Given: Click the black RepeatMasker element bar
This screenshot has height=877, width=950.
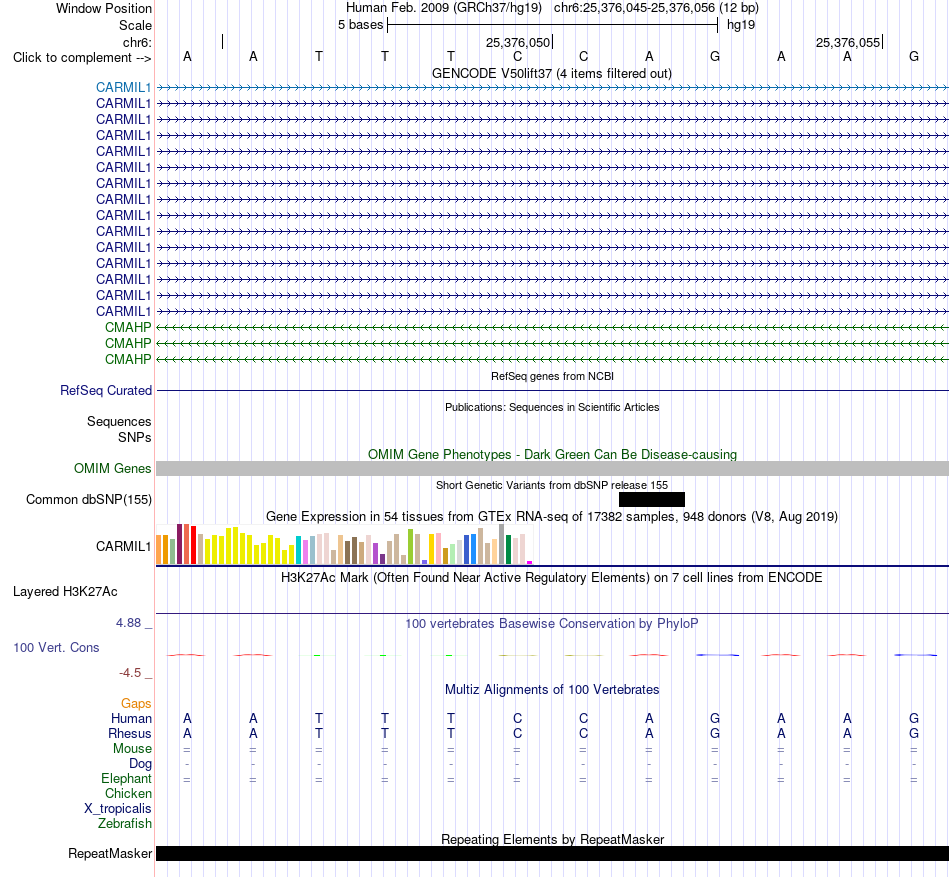Looking at the screenshot, I should [x=552, y=853].
